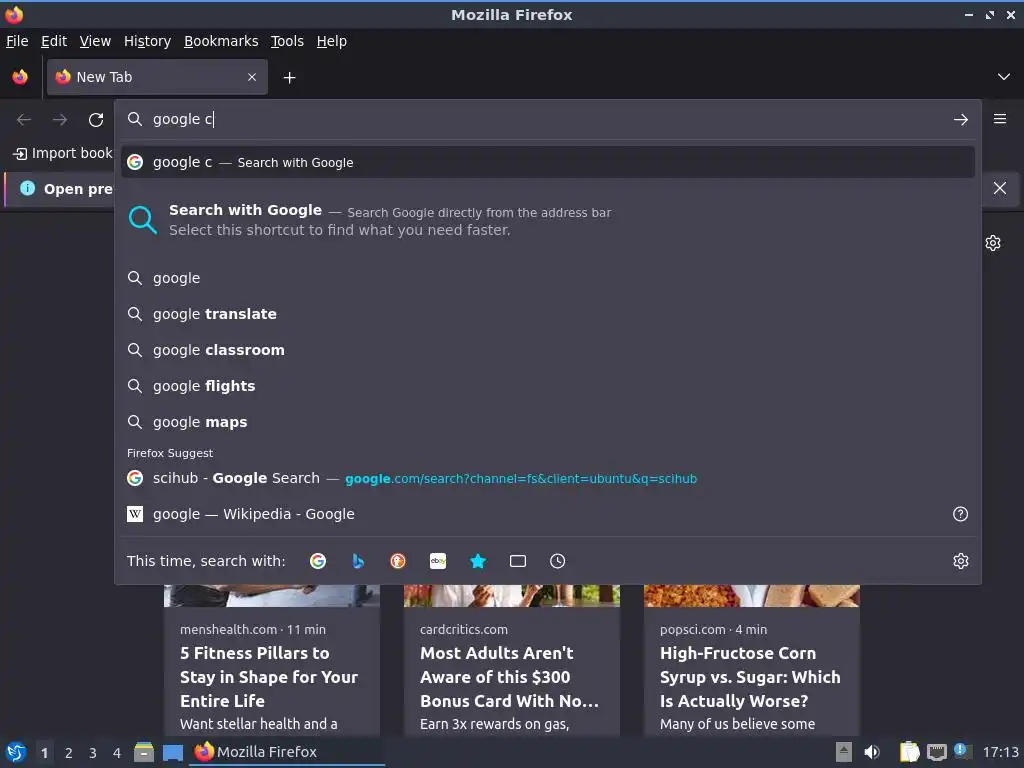This screenshot has height=768, width=1024.
Task: Click the update notifier tray icon
Action: [961, 751]
